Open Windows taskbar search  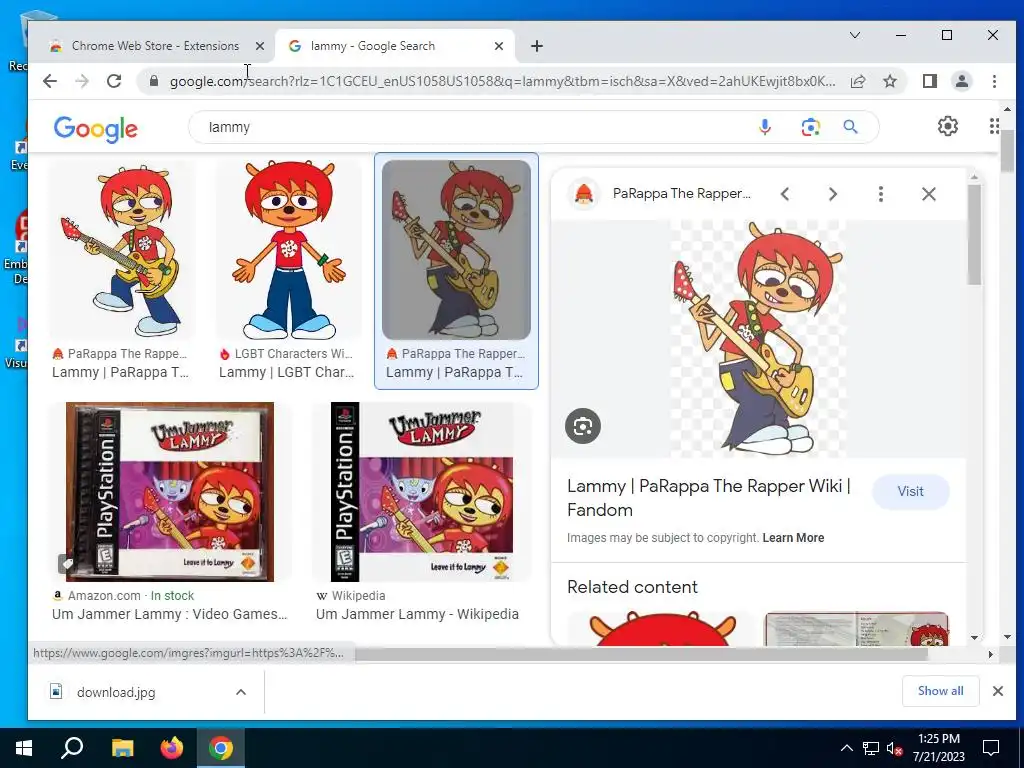click(x=72, y=748)
